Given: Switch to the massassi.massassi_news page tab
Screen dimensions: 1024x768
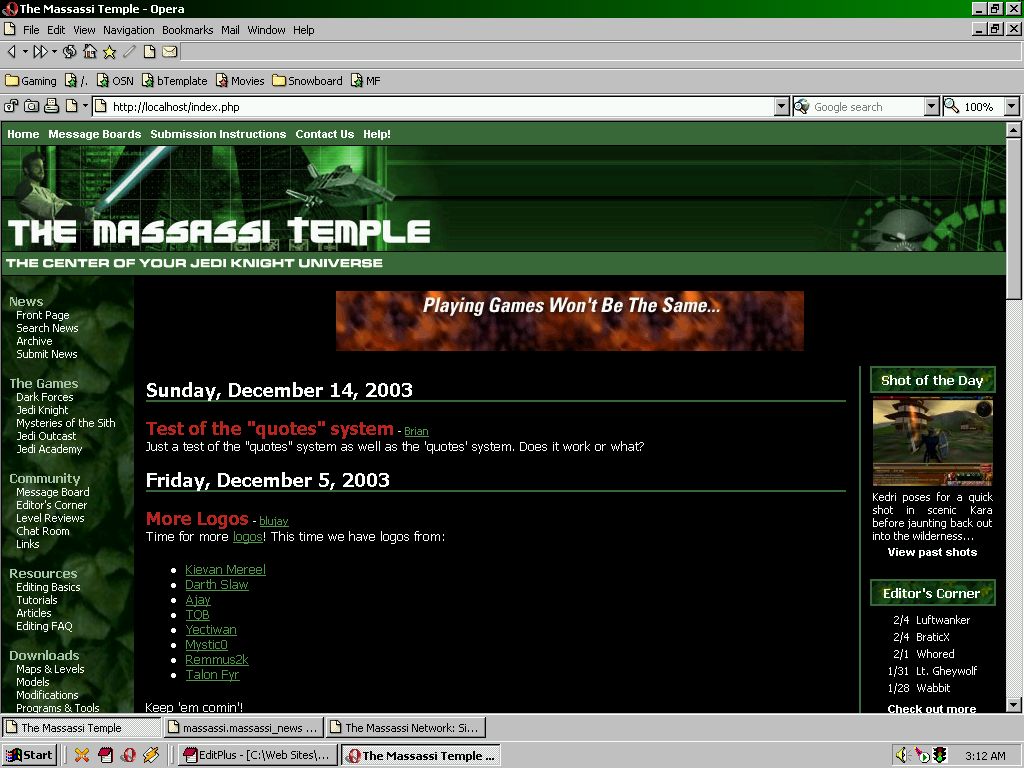Looking at the screenshot, I should [x=242, y=728].
